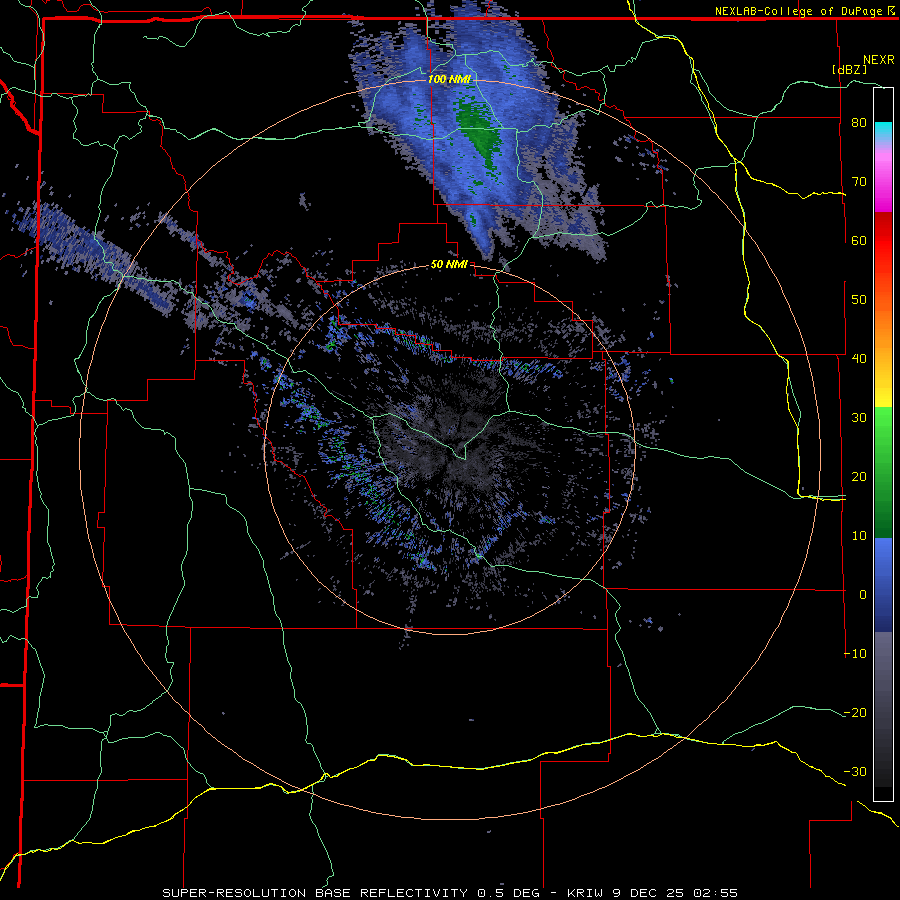Click the [dBZ] unit label

click(x=849, y=69)
